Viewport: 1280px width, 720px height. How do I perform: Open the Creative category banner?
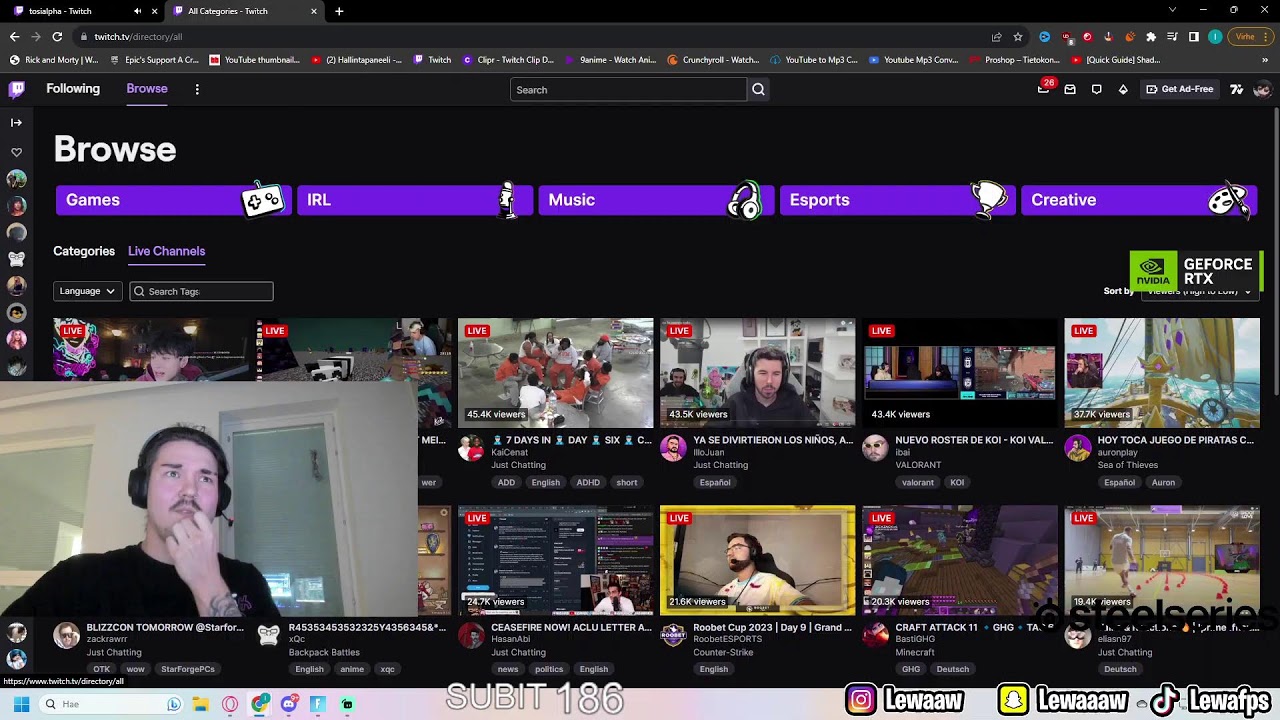pos(1139,200)
